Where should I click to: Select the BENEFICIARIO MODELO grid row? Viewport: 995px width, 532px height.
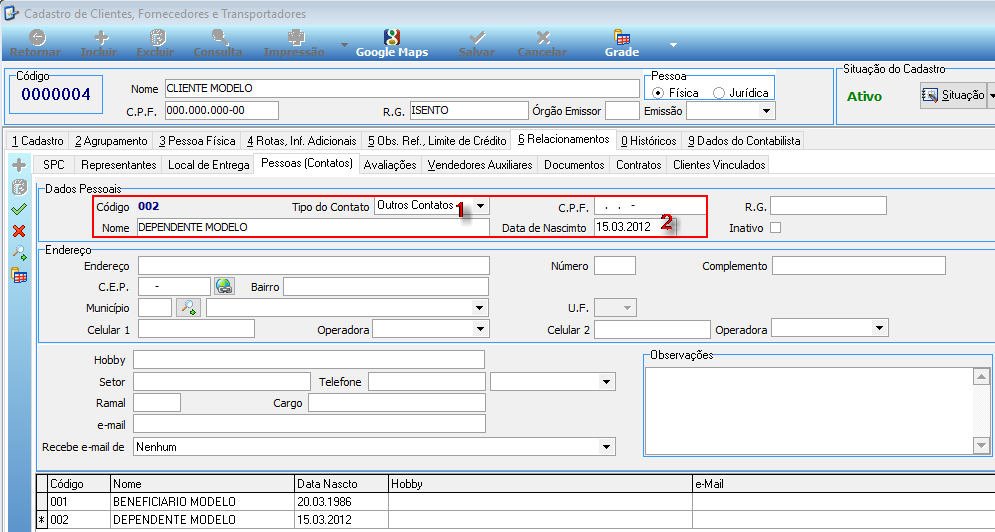(x=515, y=502)
